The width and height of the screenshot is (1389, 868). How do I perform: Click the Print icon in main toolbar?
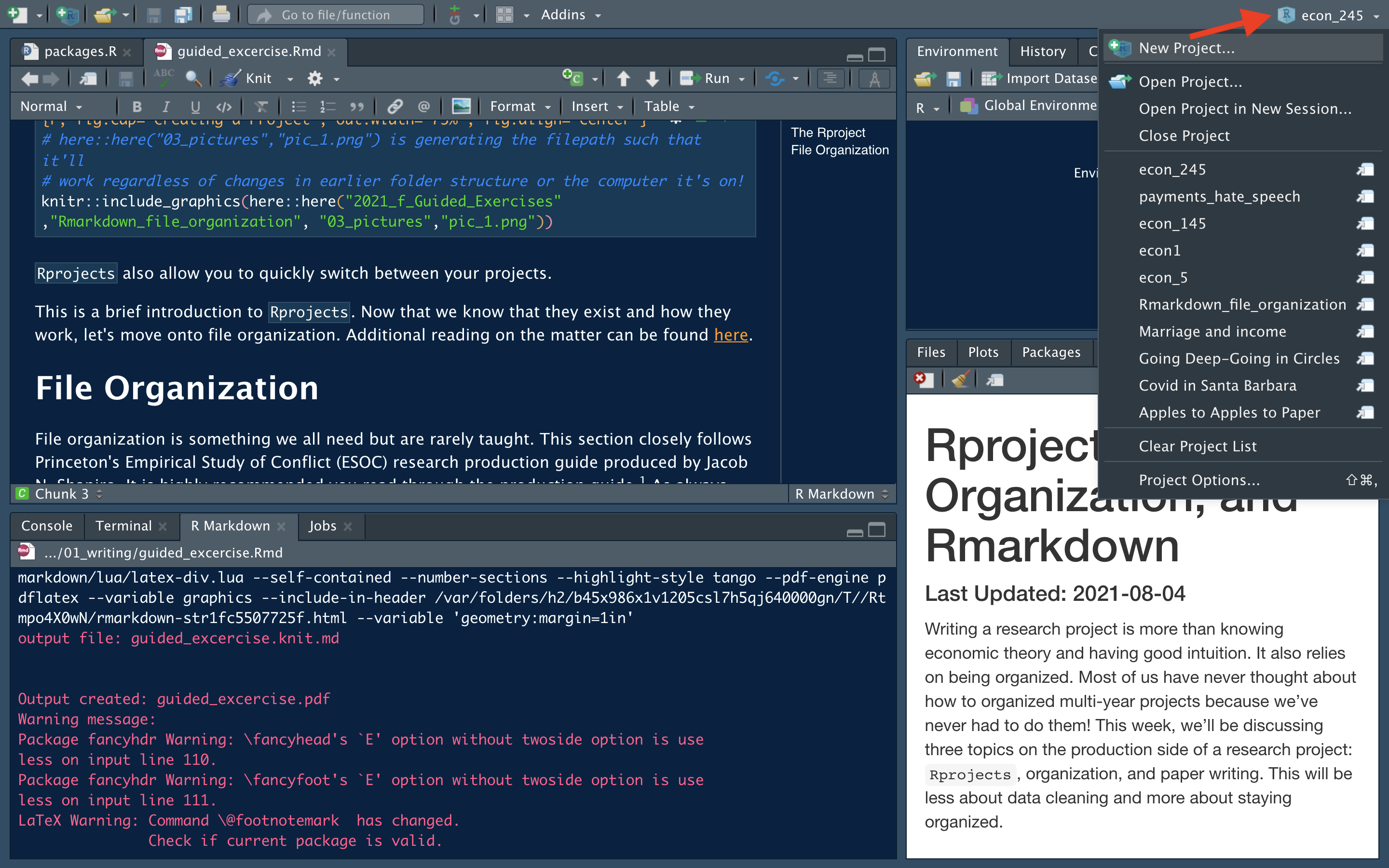point(221,14)
